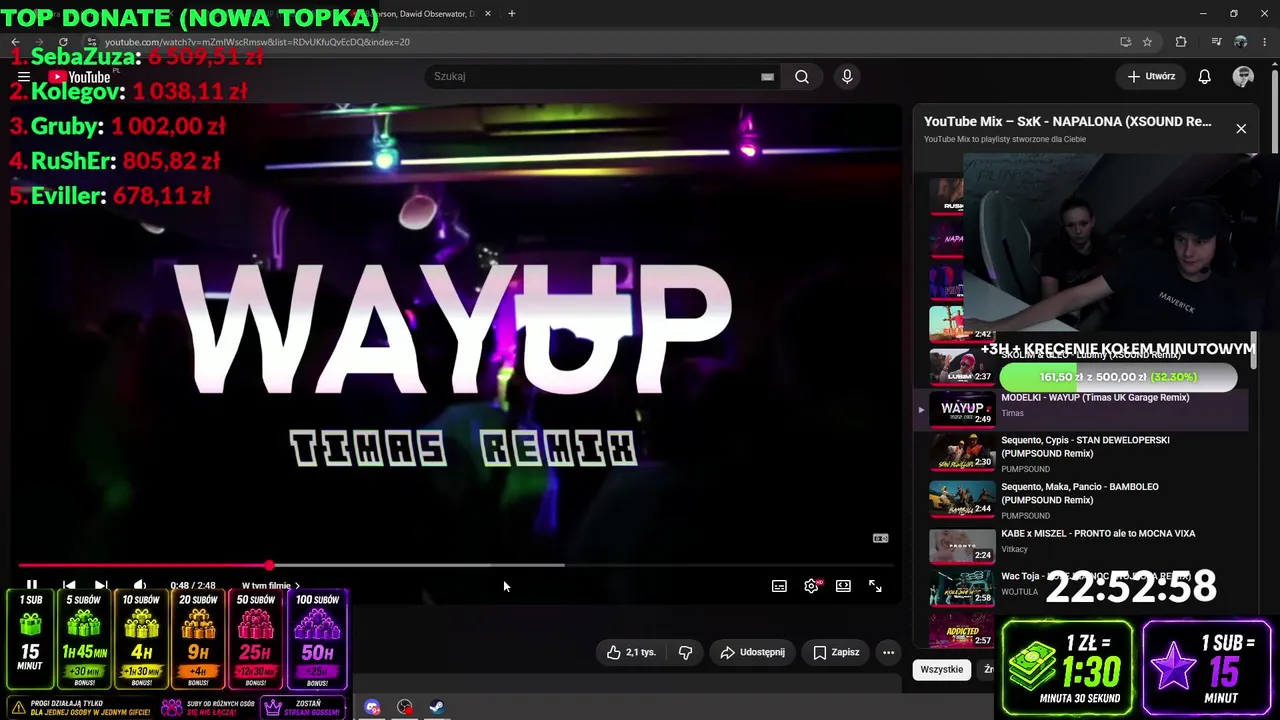Skip to the next video in the mix
The height and width of the screenshot is (720, 1280).
tap(101, 586)
